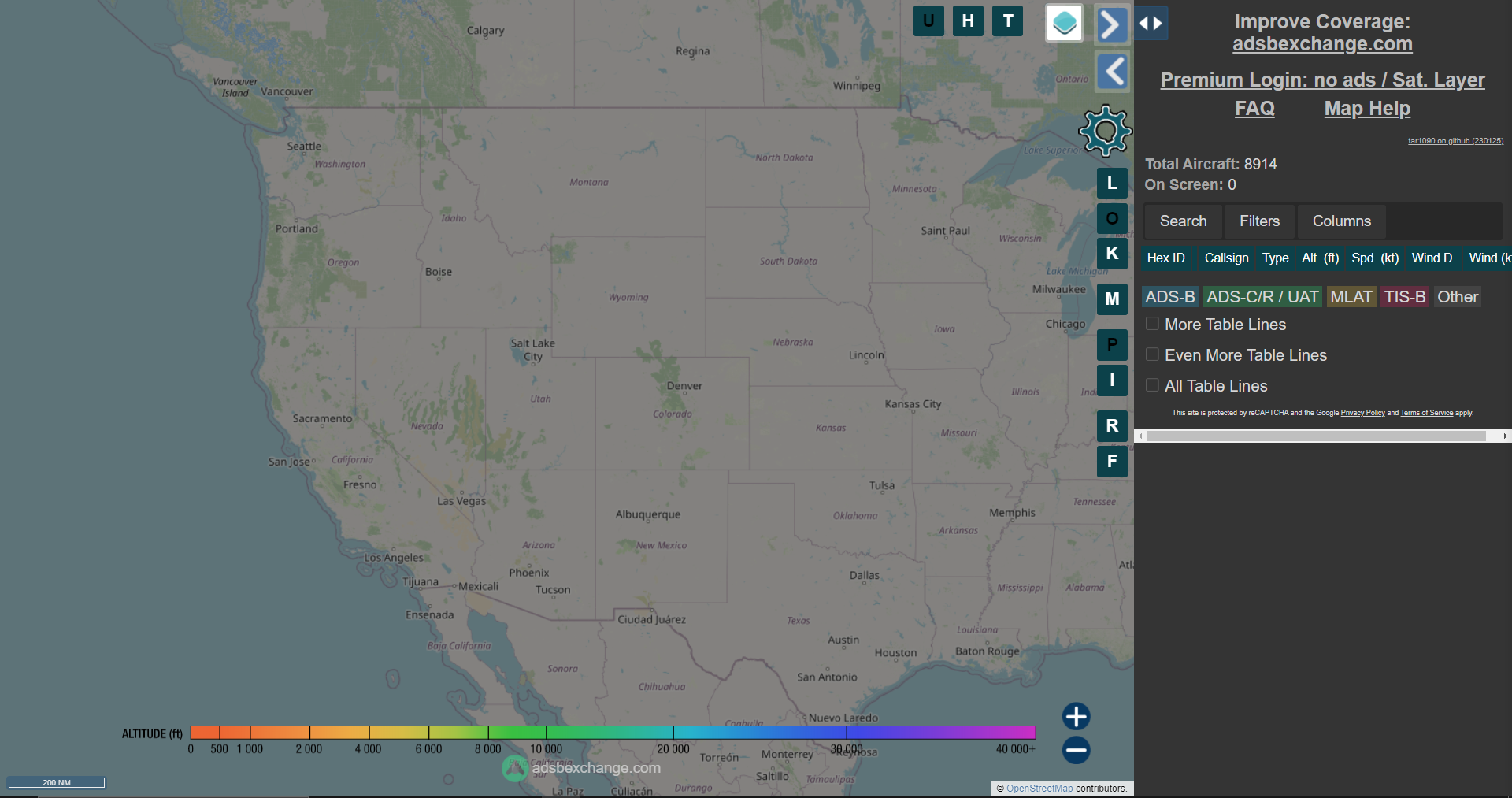Enable More Table Lines checkbox

click(x=1152, y=324)
